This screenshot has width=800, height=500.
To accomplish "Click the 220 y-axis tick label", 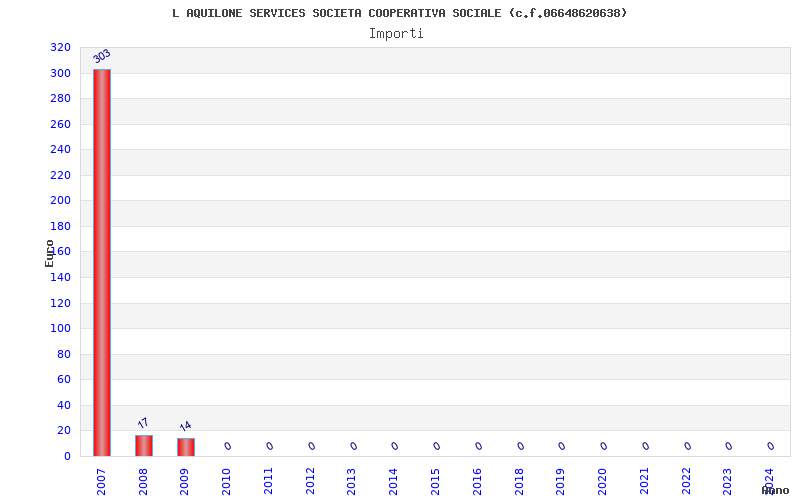I will tap(60, 176).
